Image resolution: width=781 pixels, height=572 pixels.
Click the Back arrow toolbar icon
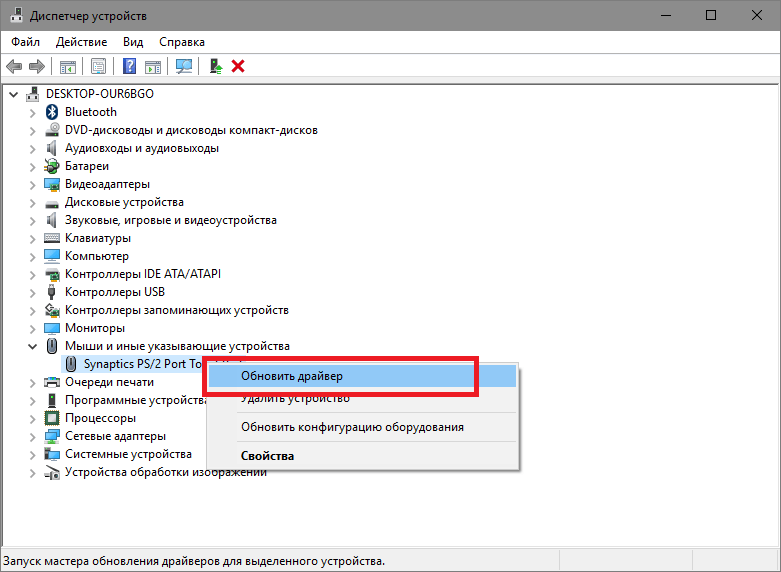pyautogui.click(x=14, y=66)
